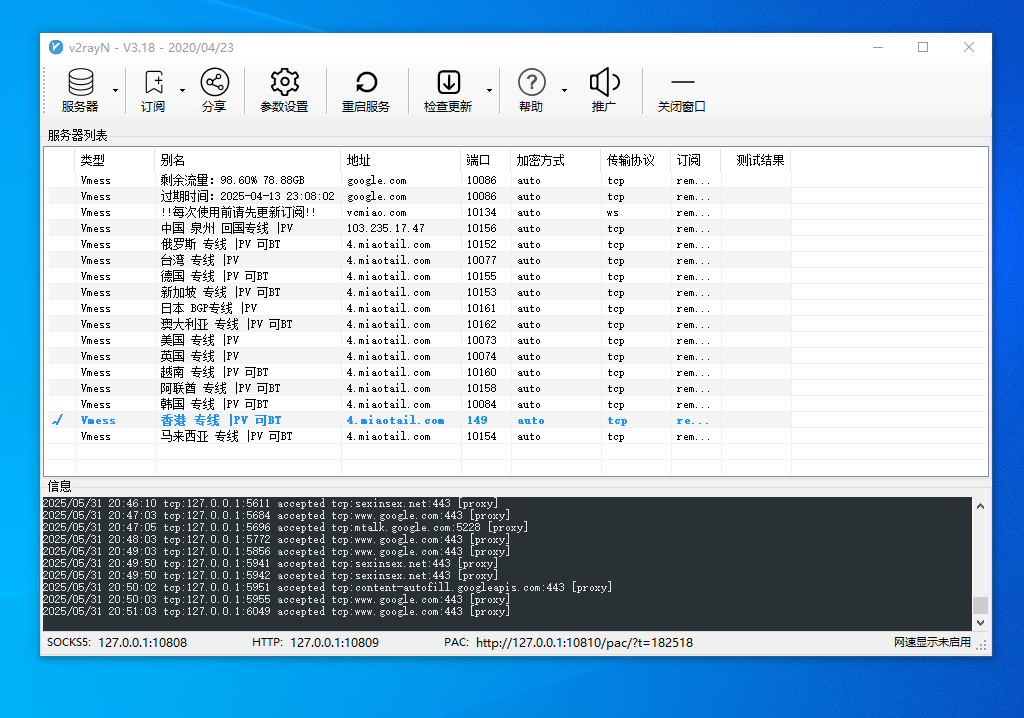Maximize the v2rayN window
This screenshot has width=1024, height=718.
coord(923,47)
